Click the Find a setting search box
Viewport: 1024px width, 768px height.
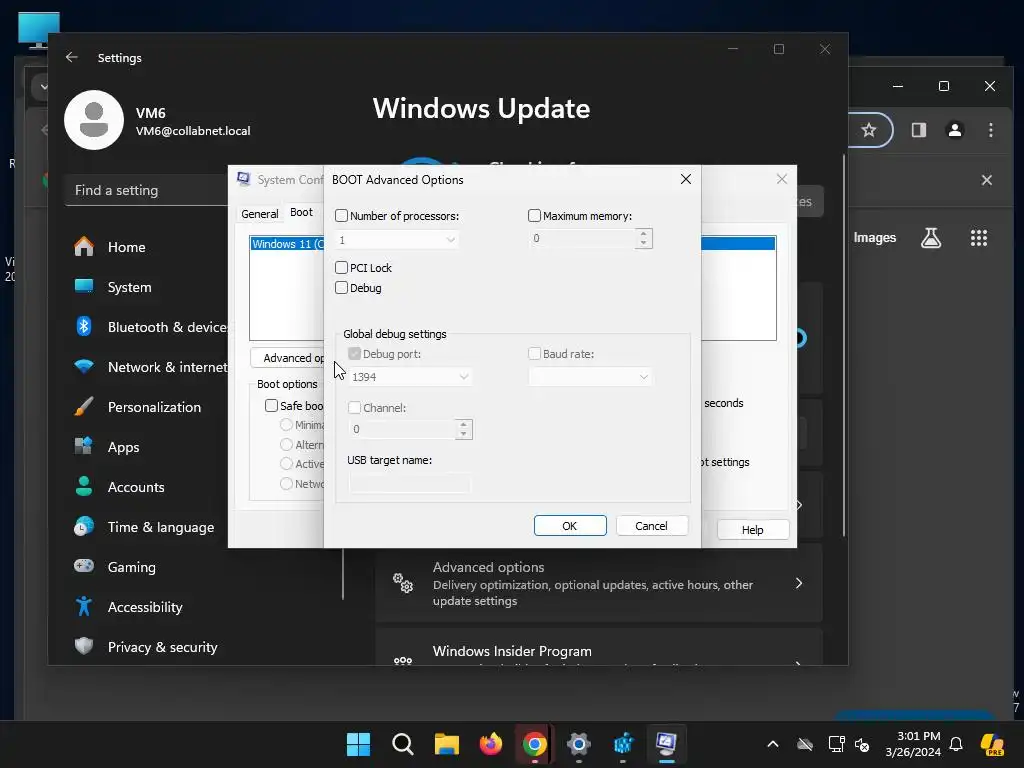tap(147, 190)
